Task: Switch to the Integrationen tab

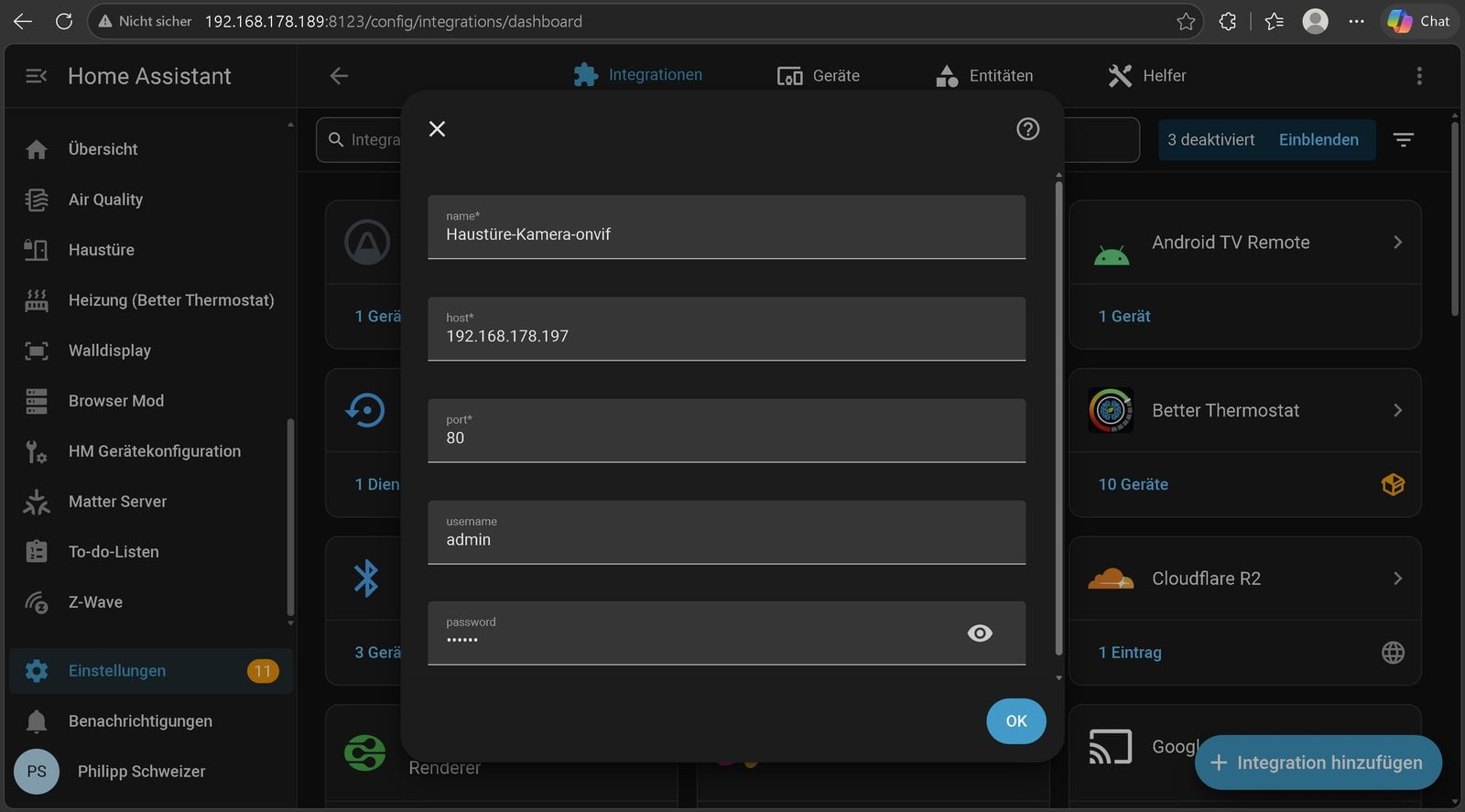Action: [638, 75]
